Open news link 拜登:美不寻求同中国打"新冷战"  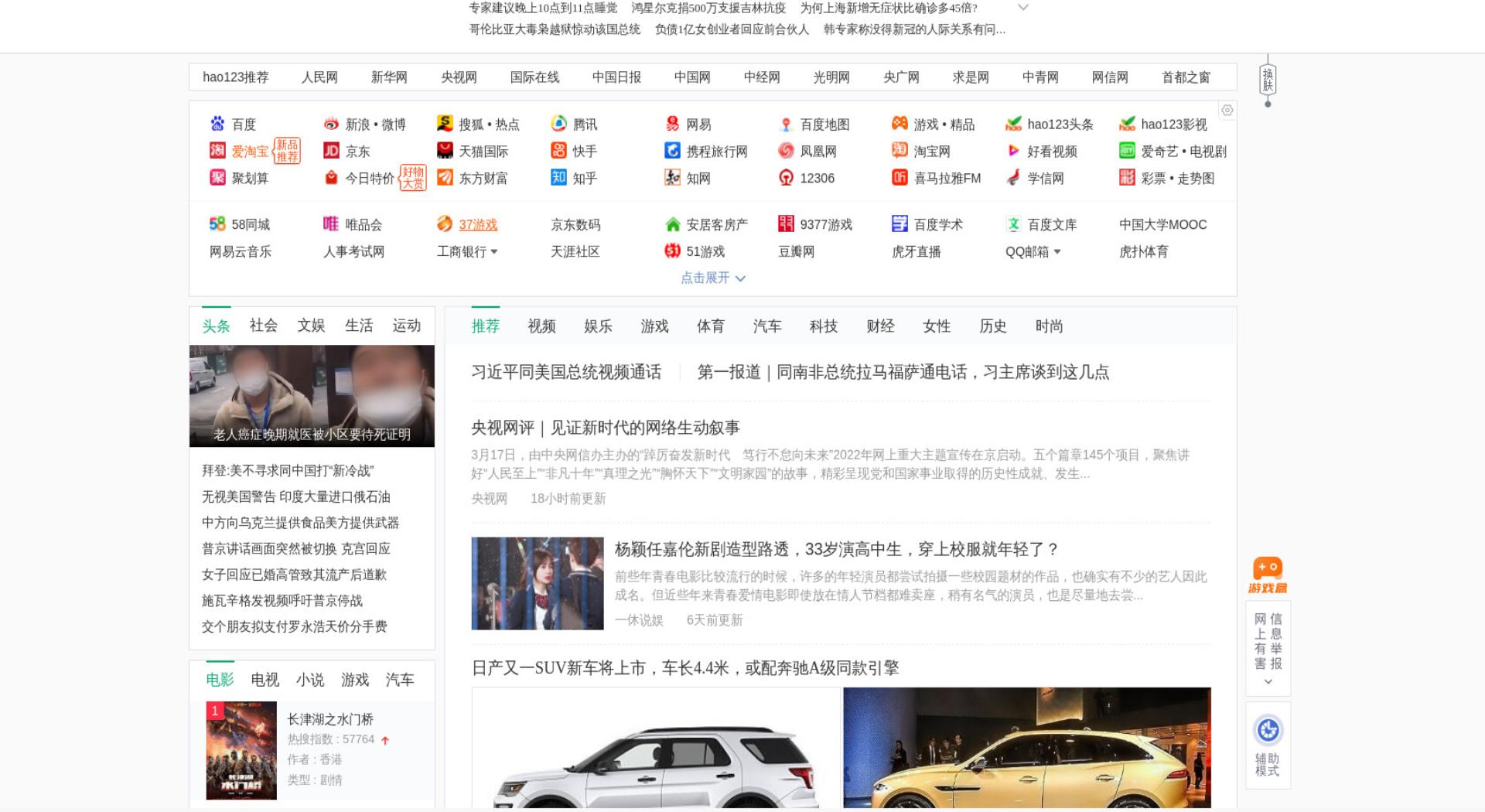tap(288, 470)
